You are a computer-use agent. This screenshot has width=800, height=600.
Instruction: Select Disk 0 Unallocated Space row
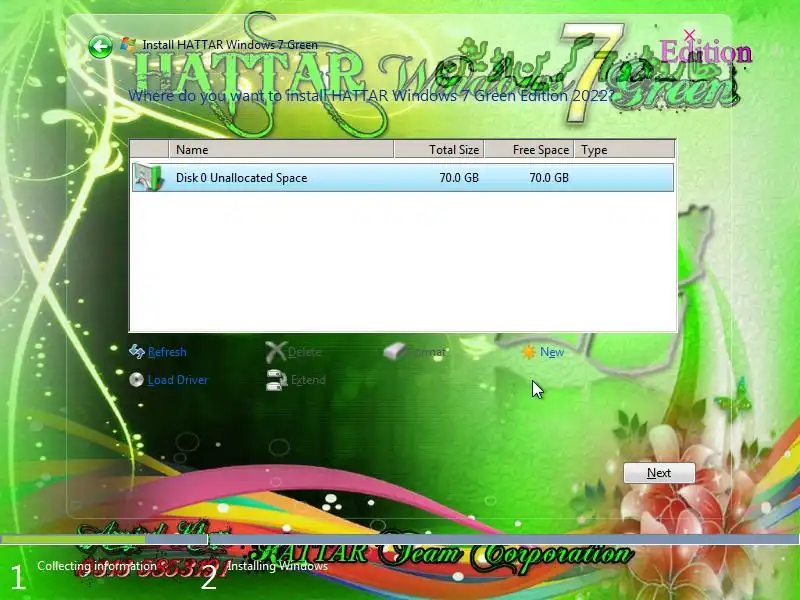point(403,178)
